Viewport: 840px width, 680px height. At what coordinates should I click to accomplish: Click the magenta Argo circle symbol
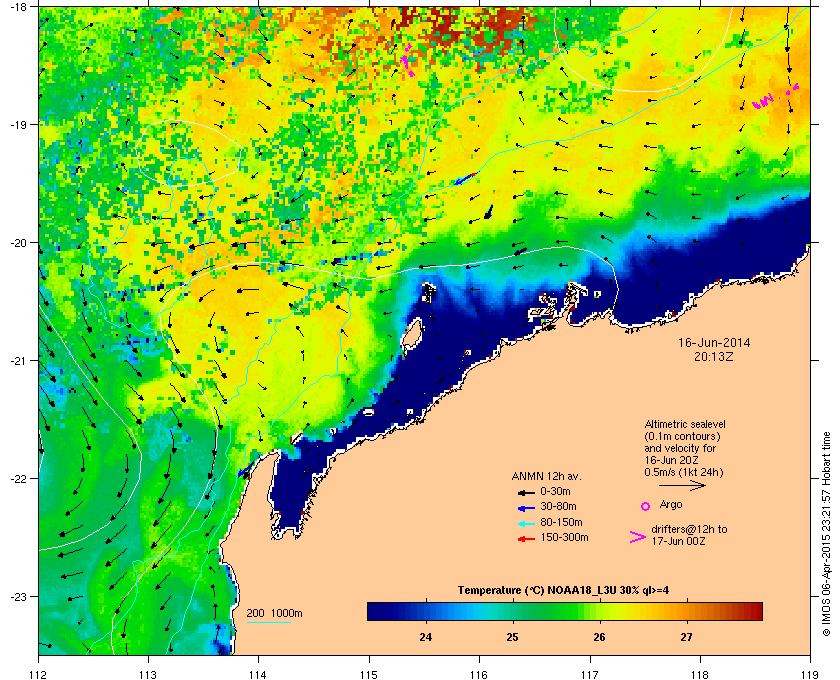pyautogui.click(x=646, y=506)
